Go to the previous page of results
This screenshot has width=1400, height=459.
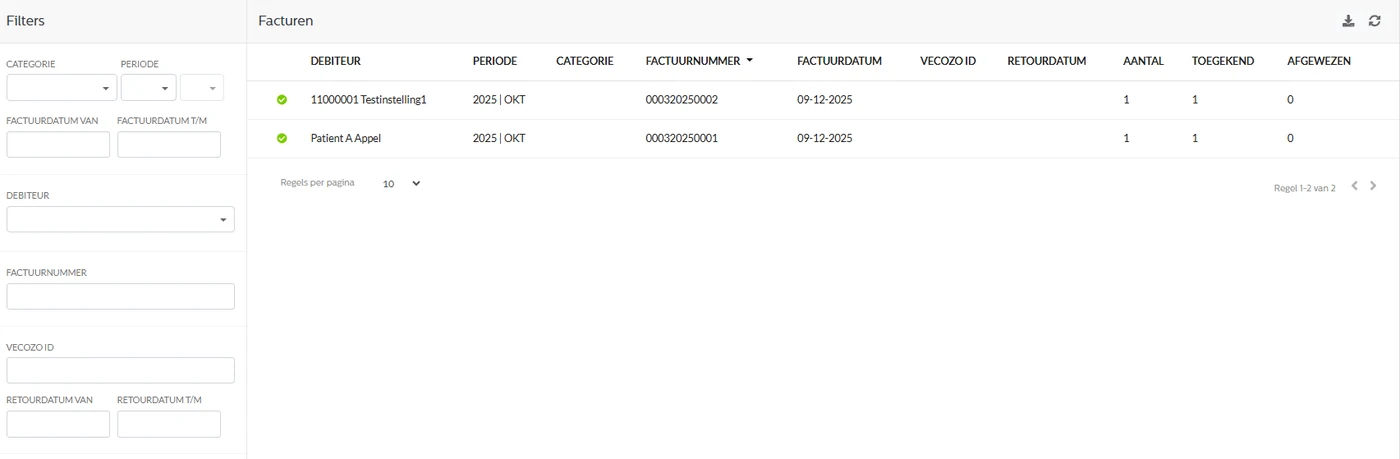click(1354, 186)
